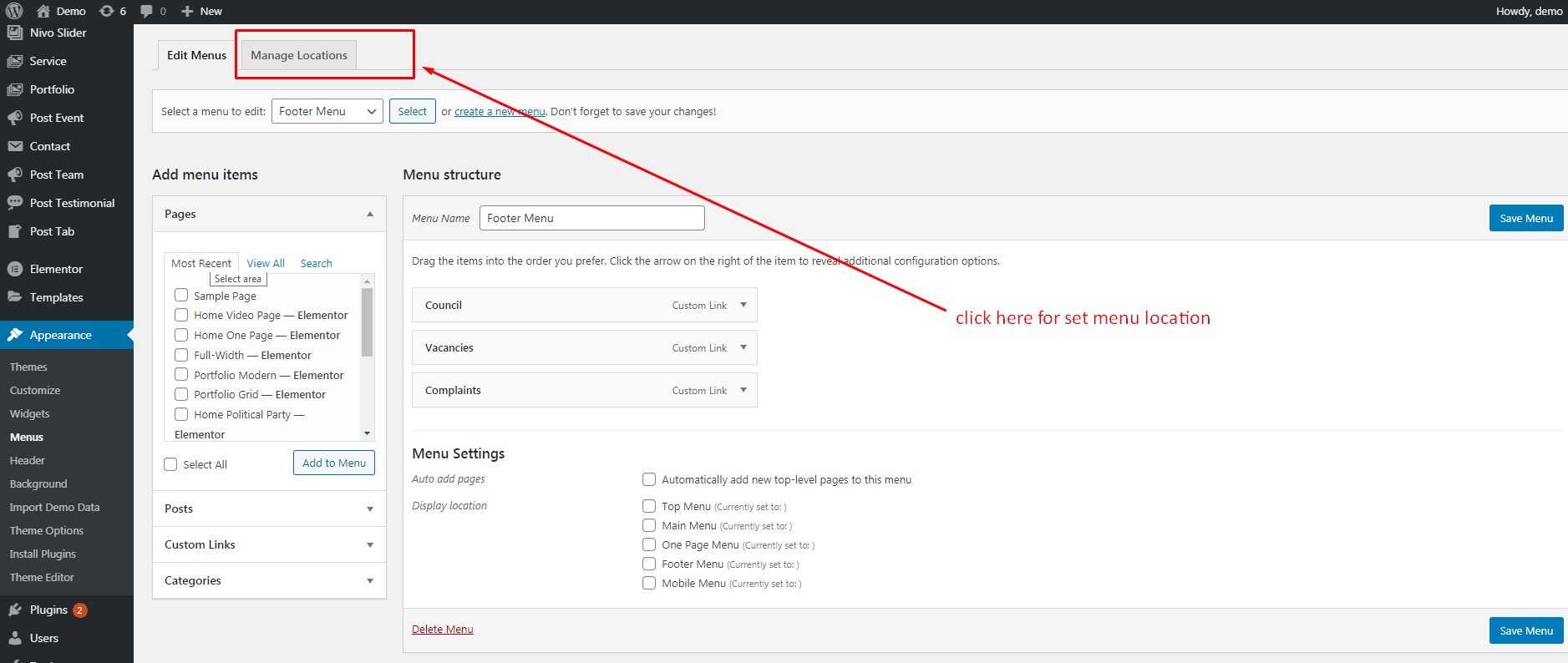Image resolution: width=1568 pixels, height=663 pixels.
Task: Click the Templates folder icon
Action: 15,297
